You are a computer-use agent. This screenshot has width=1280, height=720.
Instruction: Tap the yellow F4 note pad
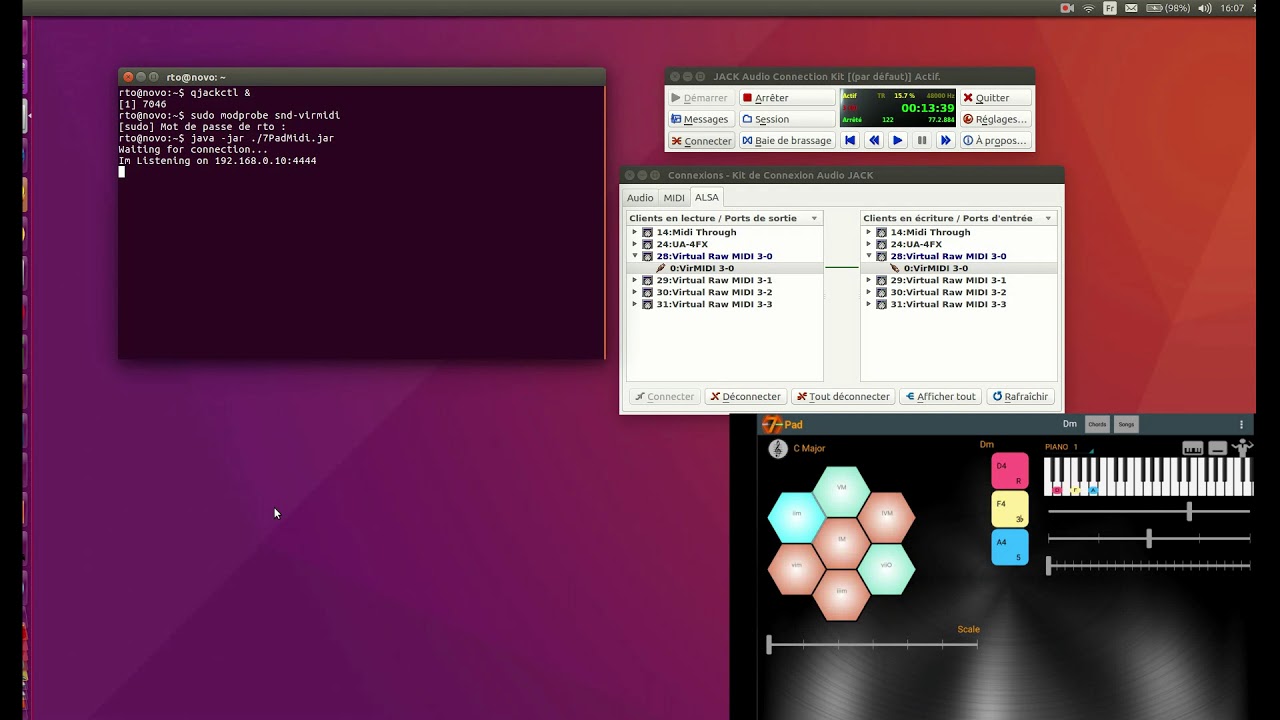[1010, 510]
